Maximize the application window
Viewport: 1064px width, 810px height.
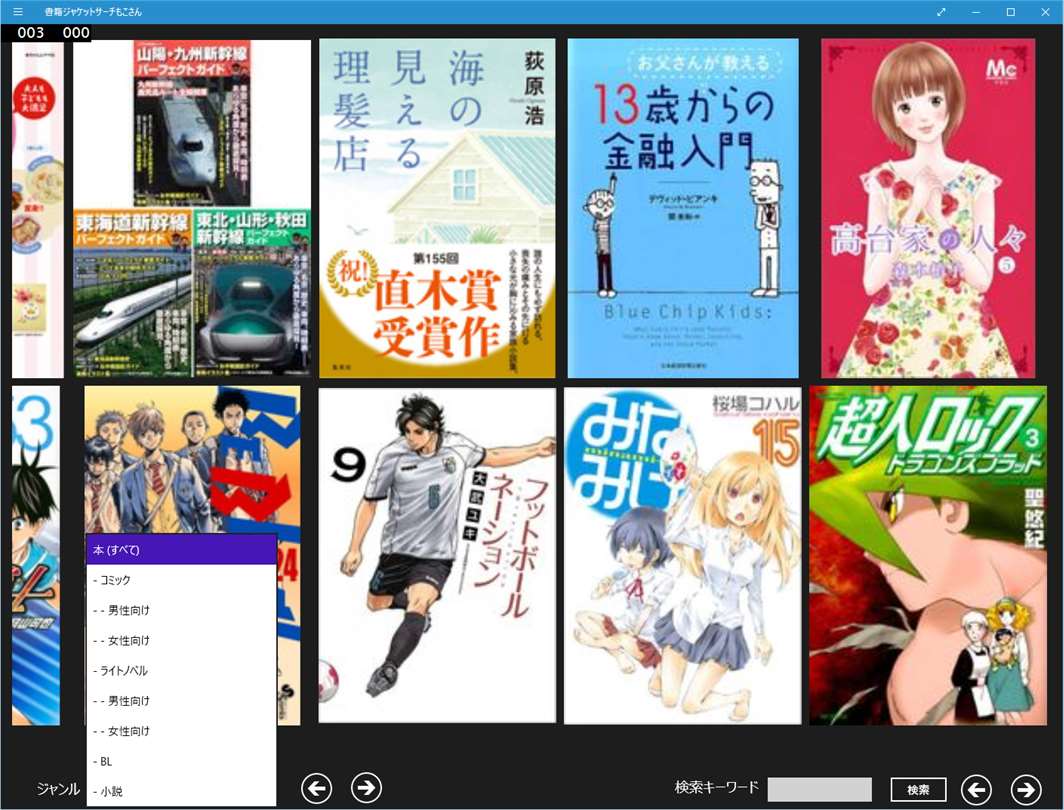click(x=1010, y=12)
